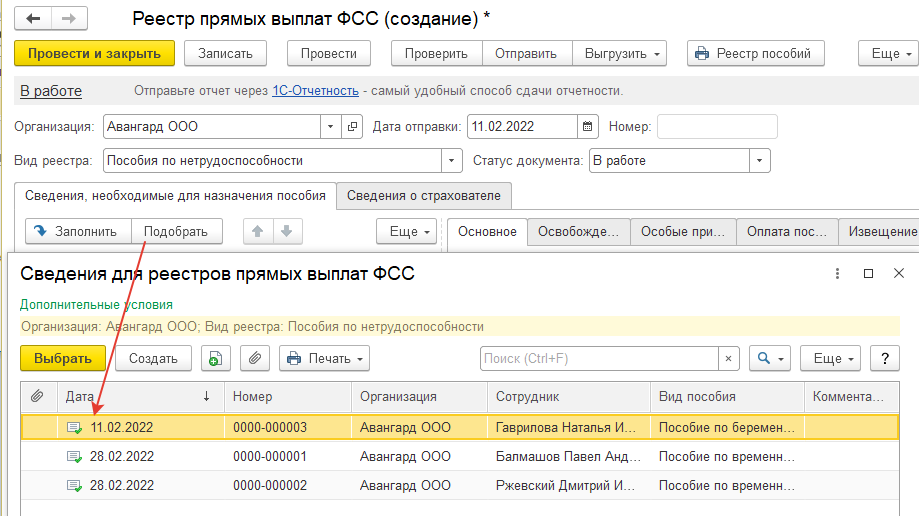Clear the search field with X
Screen dimensions: 919x516
[729, 358]
